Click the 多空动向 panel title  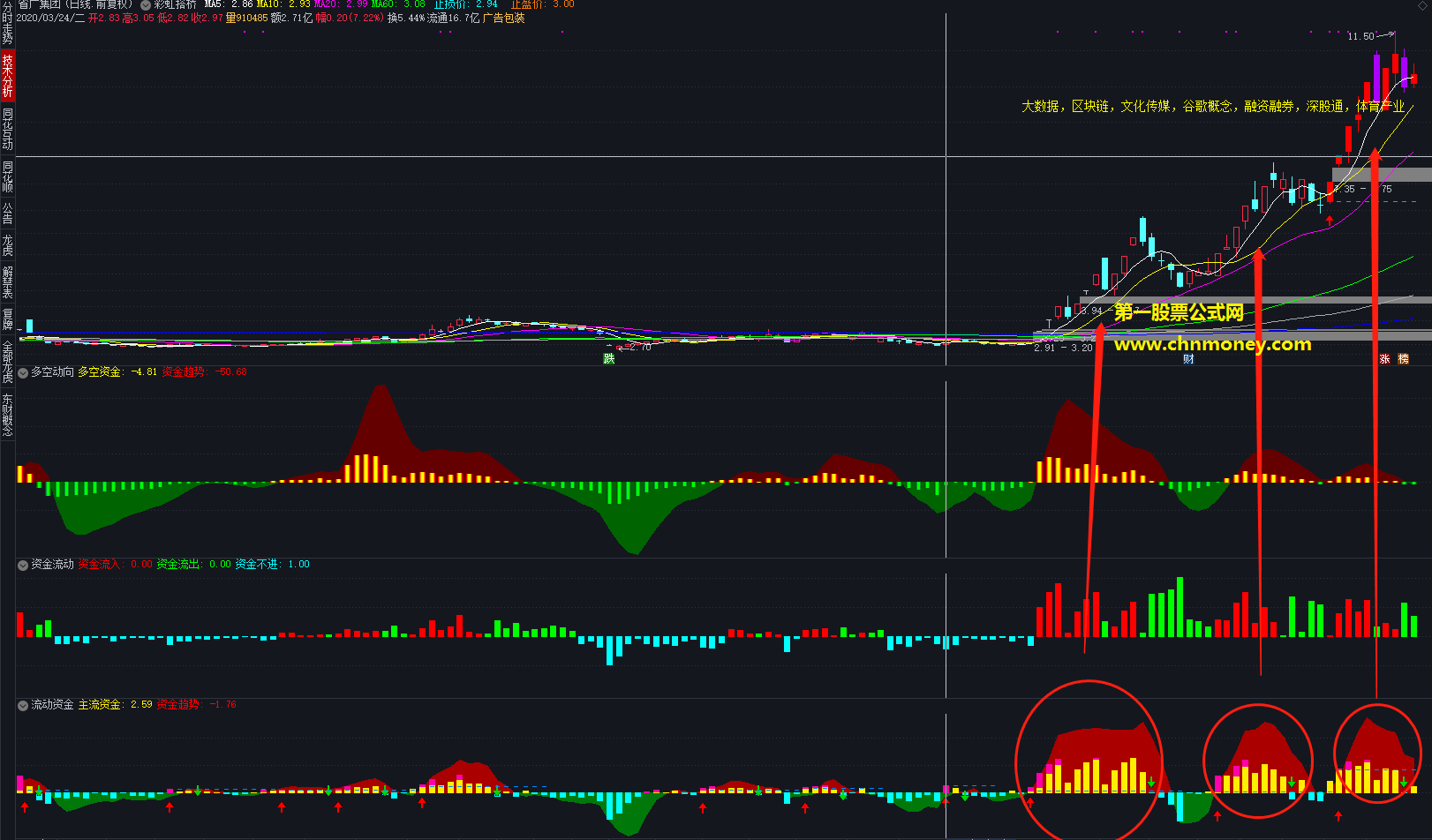[53, 372]
